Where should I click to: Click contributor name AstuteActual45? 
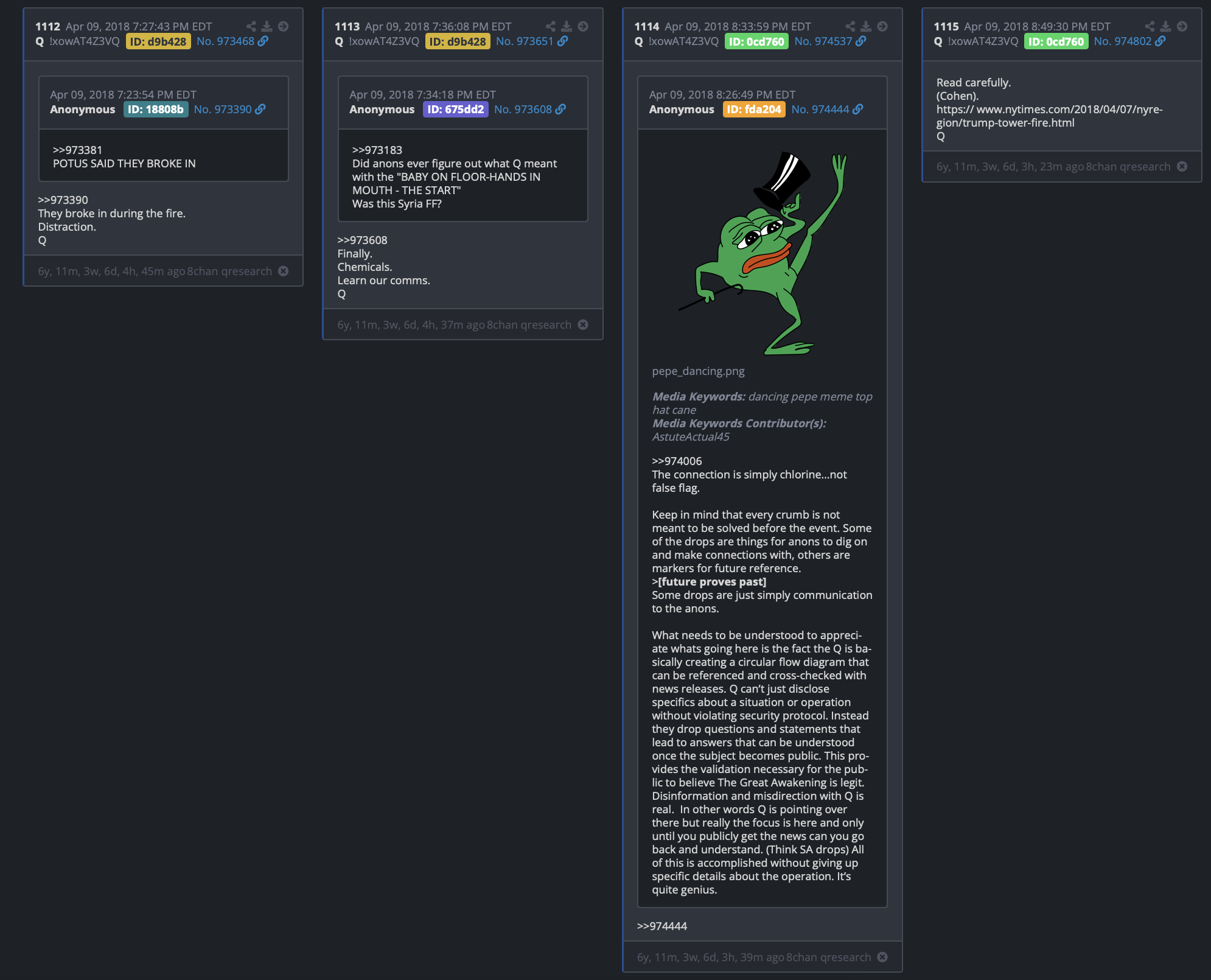[691, 436]
